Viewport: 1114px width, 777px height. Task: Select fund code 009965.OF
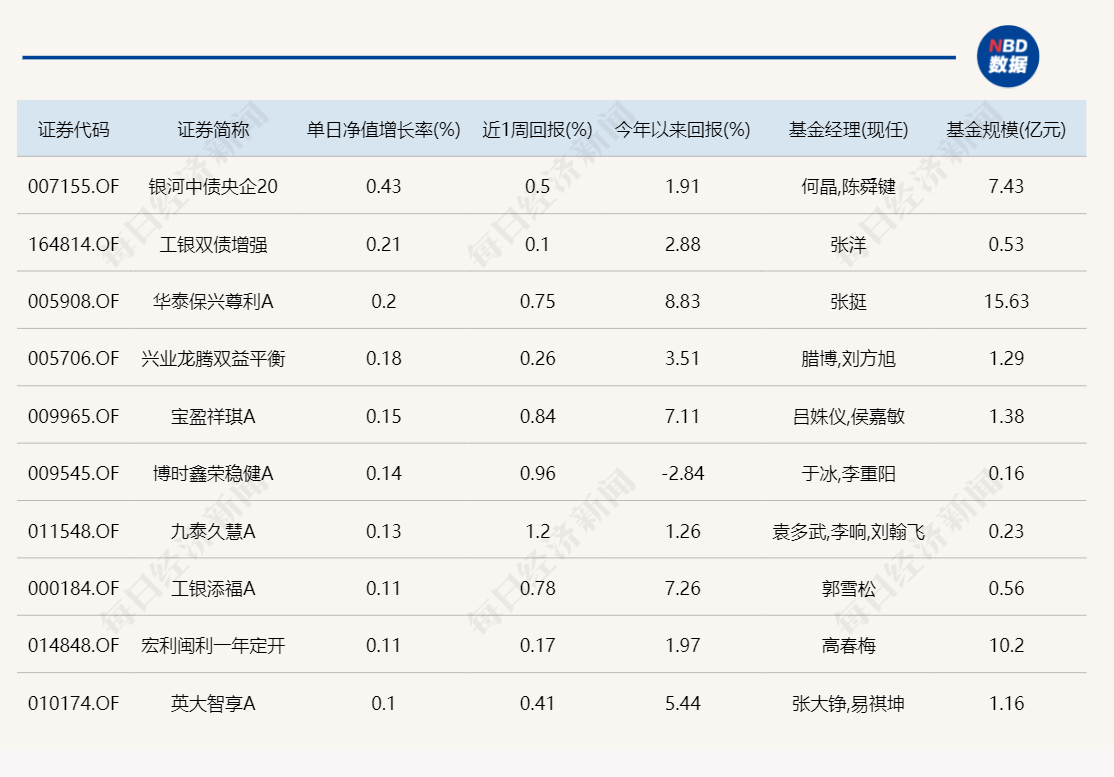pos(74,416)
